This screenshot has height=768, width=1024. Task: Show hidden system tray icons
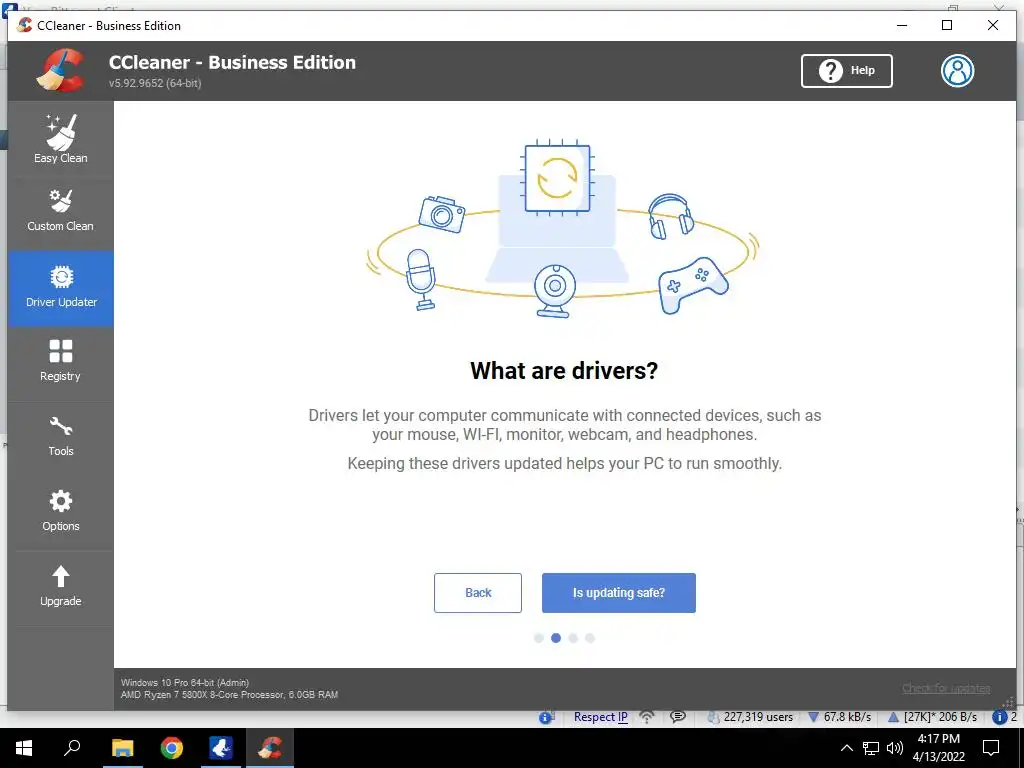point(846,748)
